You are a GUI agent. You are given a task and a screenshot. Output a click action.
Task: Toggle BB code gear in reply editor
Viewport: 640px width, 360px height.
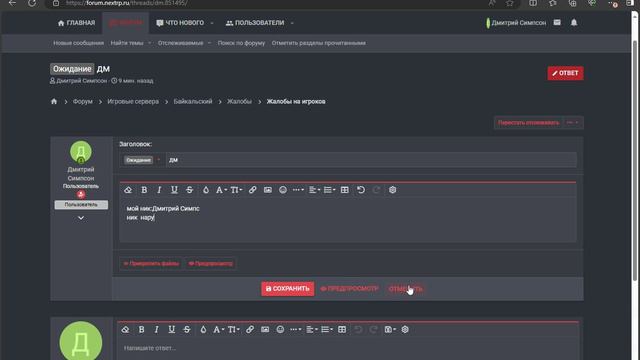point(405,329)
